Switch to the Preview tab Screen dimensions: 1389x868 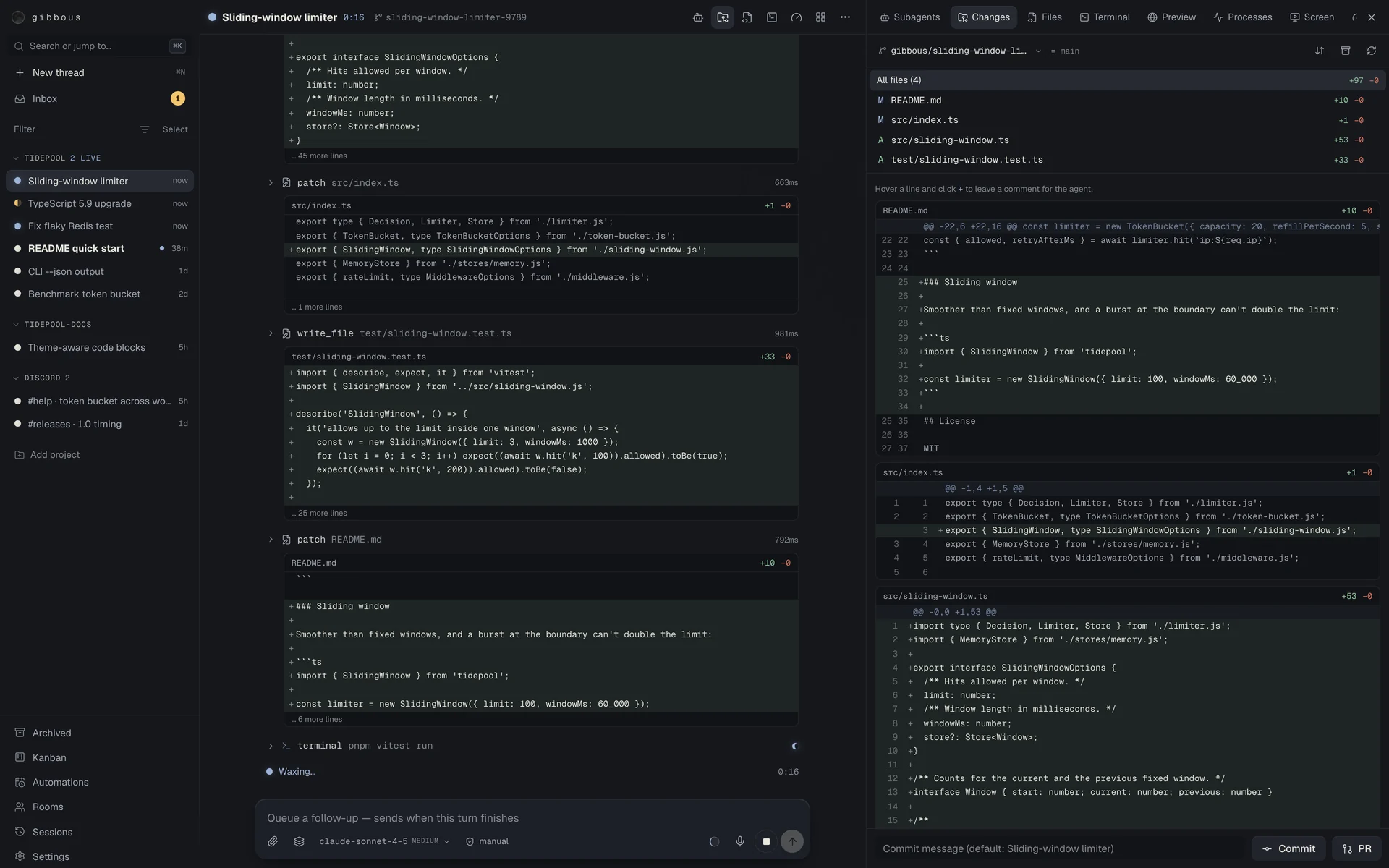1171,17
